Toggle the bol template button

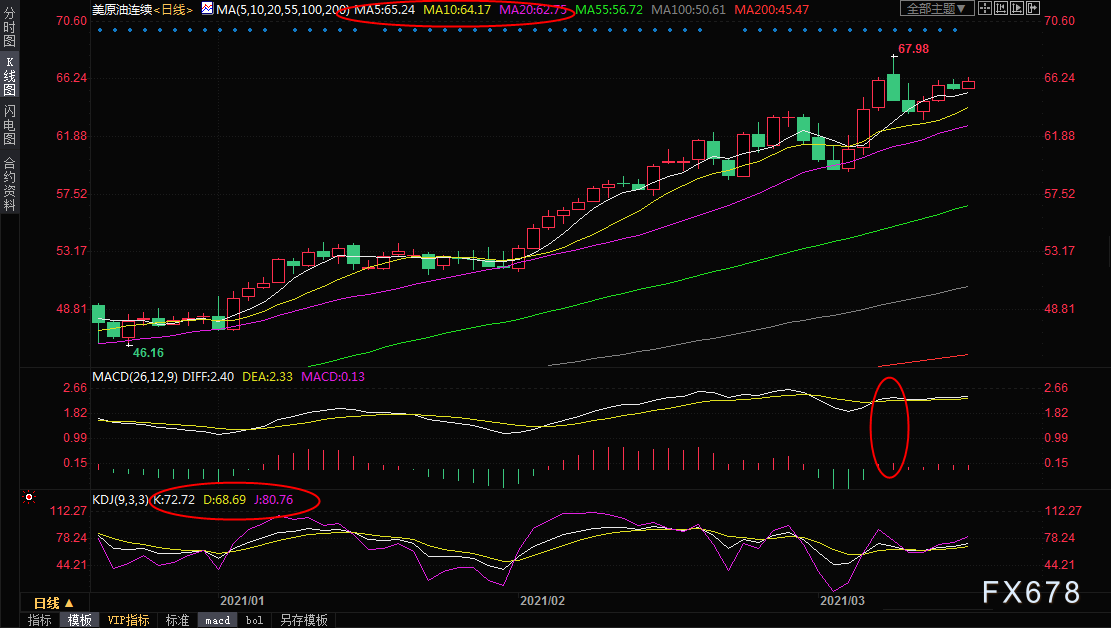tap(254, 620)
